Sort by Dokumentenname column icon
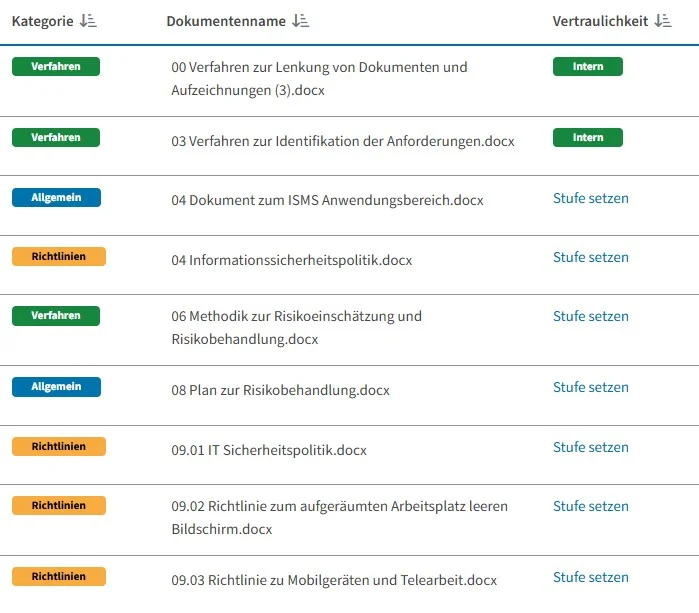This screenshot has height=613, width=699. coord(301,21)
